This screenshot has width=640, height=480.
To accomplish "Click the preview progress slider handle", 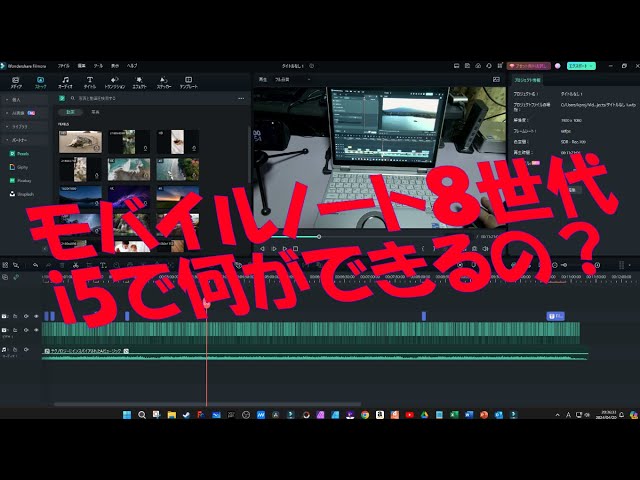I will click(319, 237).
